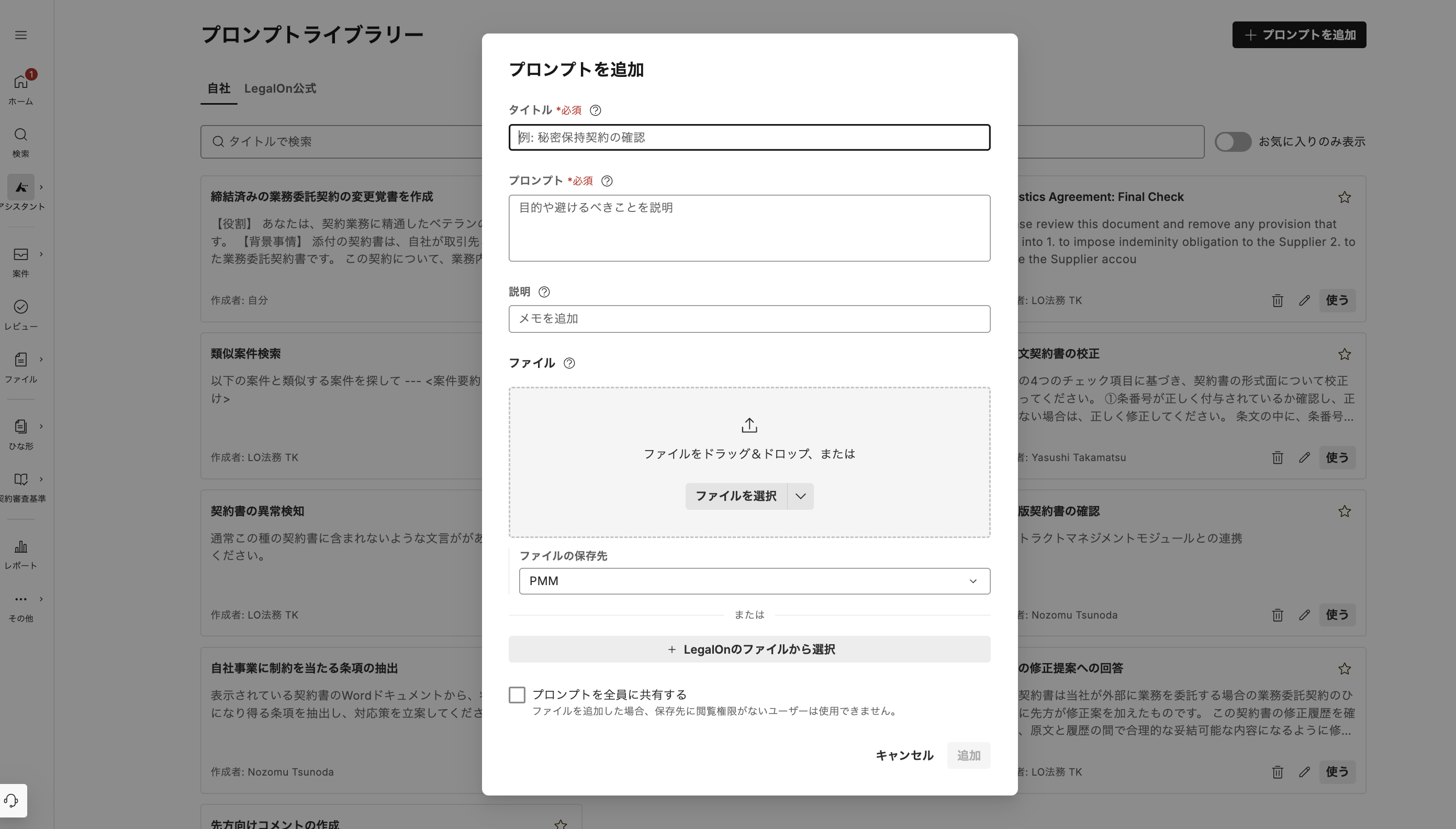The height and width of the screenshot is (829, 1456).
Task: Toggle お気に入りのみ表示 switch
Action: pos(1233,142)
